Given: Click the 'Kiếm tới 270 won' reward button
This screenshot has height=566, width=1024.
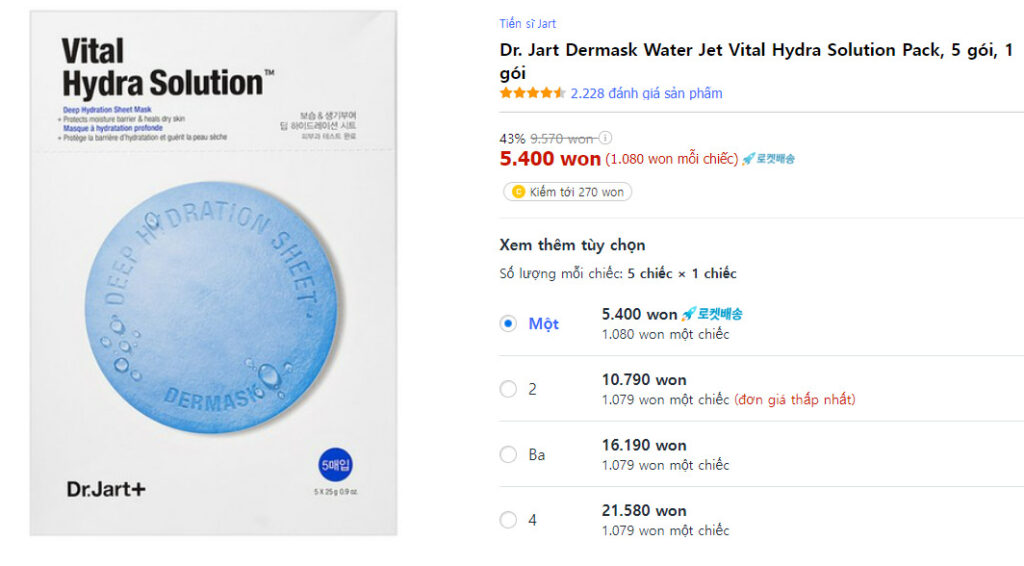Looking at the screenshot, I should point(567,192).
